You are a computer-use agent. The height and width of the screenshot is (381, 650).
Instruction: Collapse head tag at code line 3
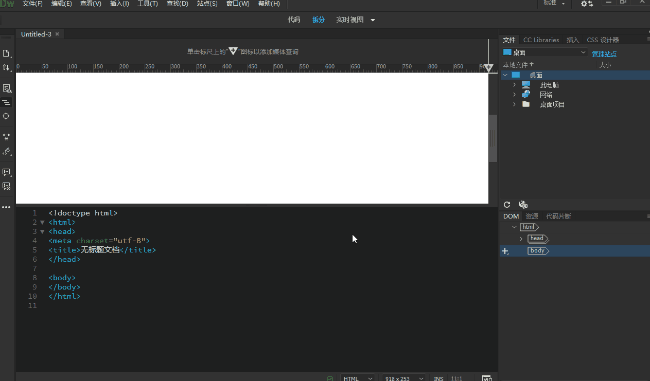click(x=42, y=232)
